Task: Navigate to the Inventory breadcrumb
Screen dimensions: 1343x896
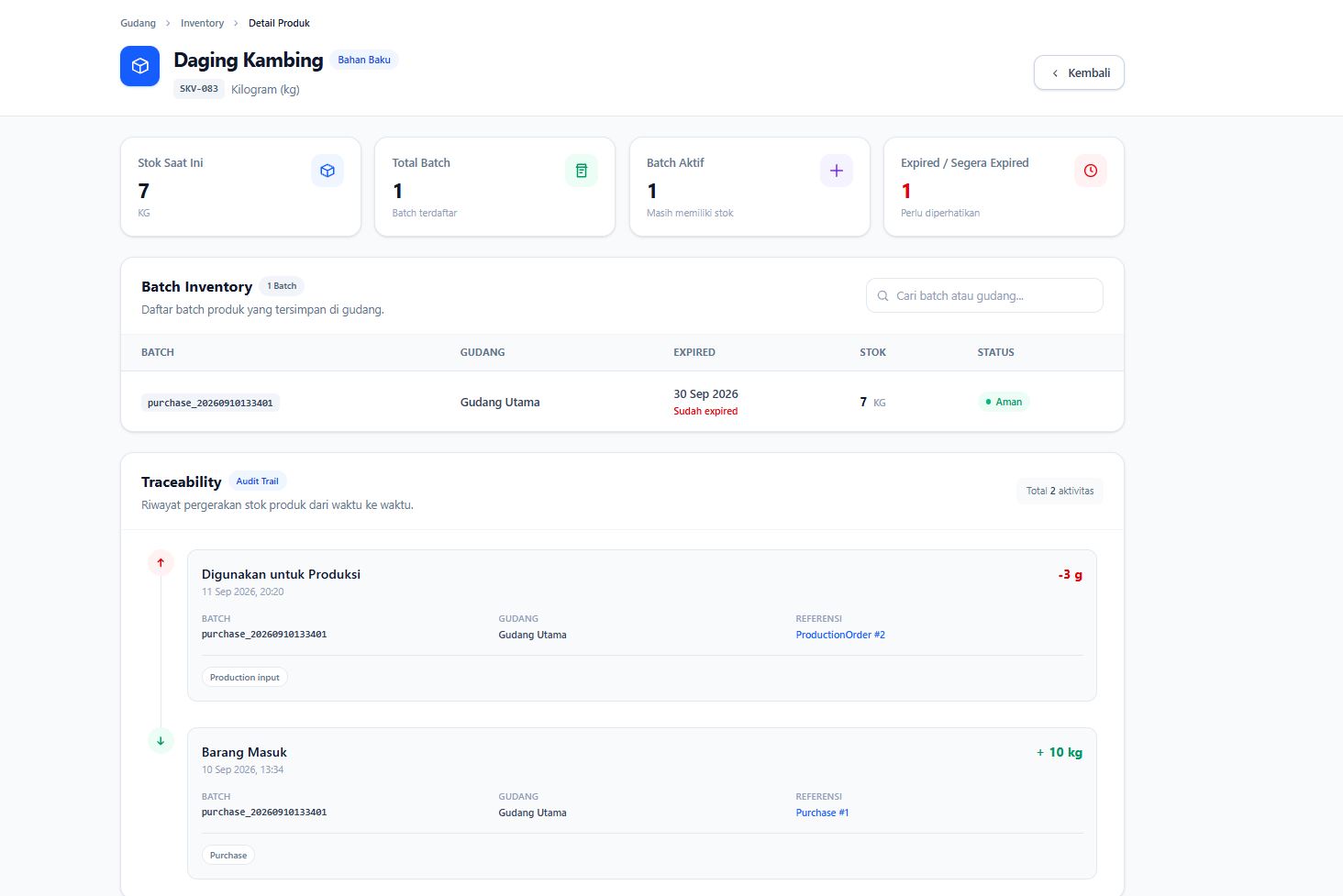Action: (202, 23)
